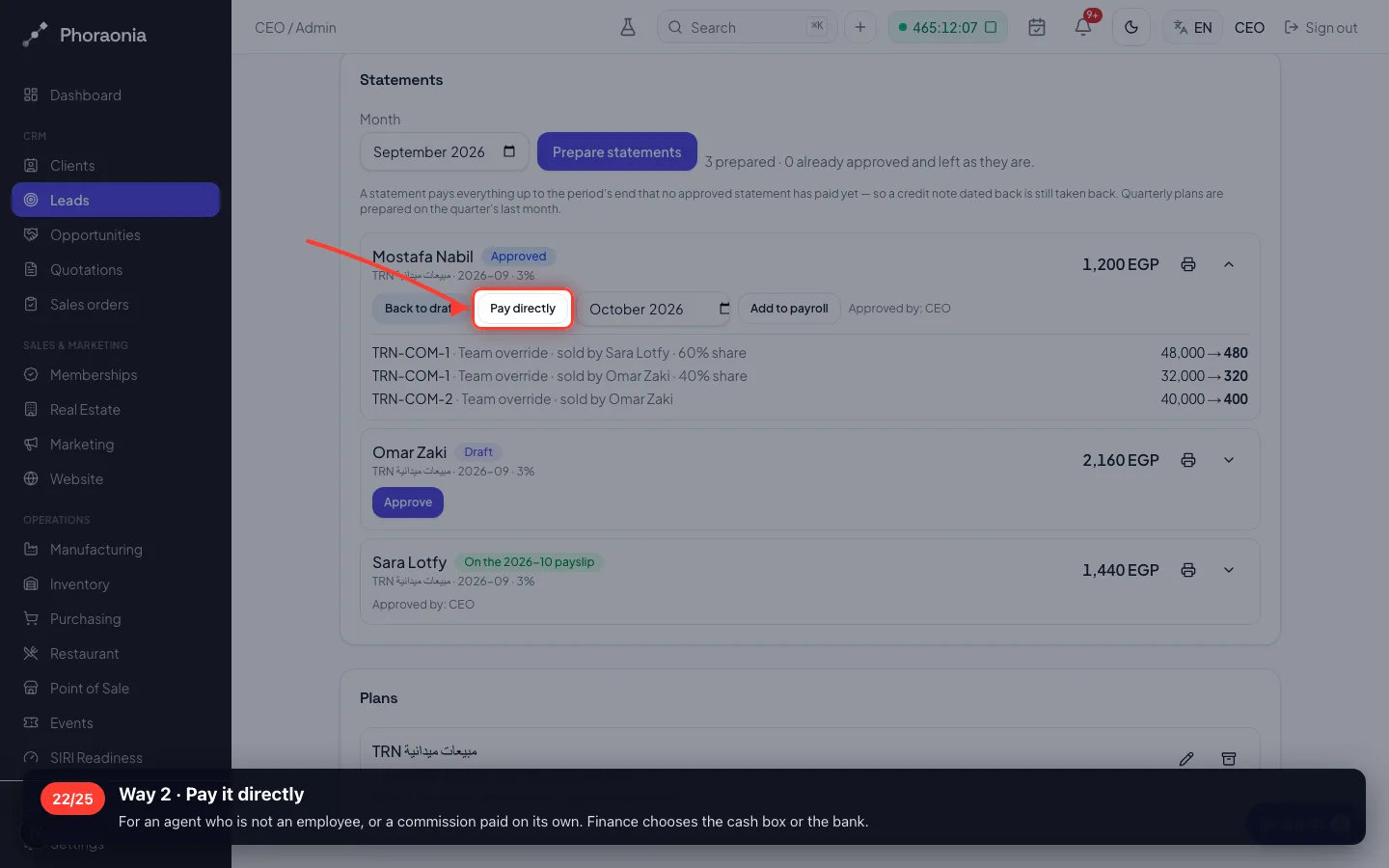Viewport: 1389px width, 868px height.
Task: Collapse Mostafa Nabil's statement details
Action: coord(1229,264)
